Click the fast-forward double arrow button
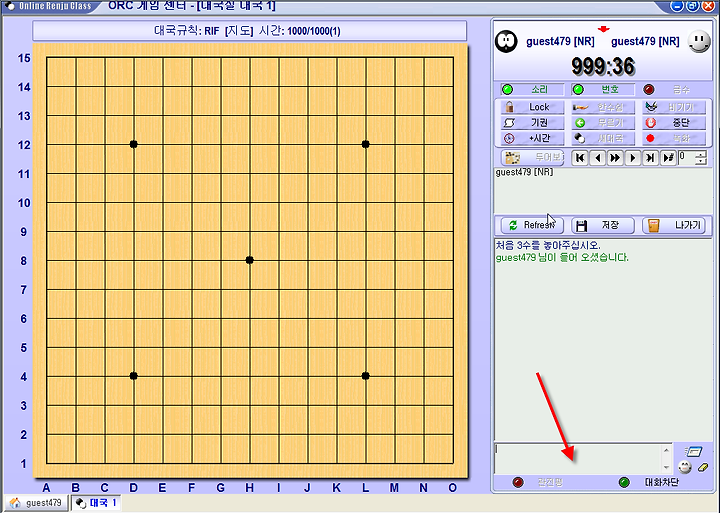This screenshot has width=720, height=513. pos(615,158)
